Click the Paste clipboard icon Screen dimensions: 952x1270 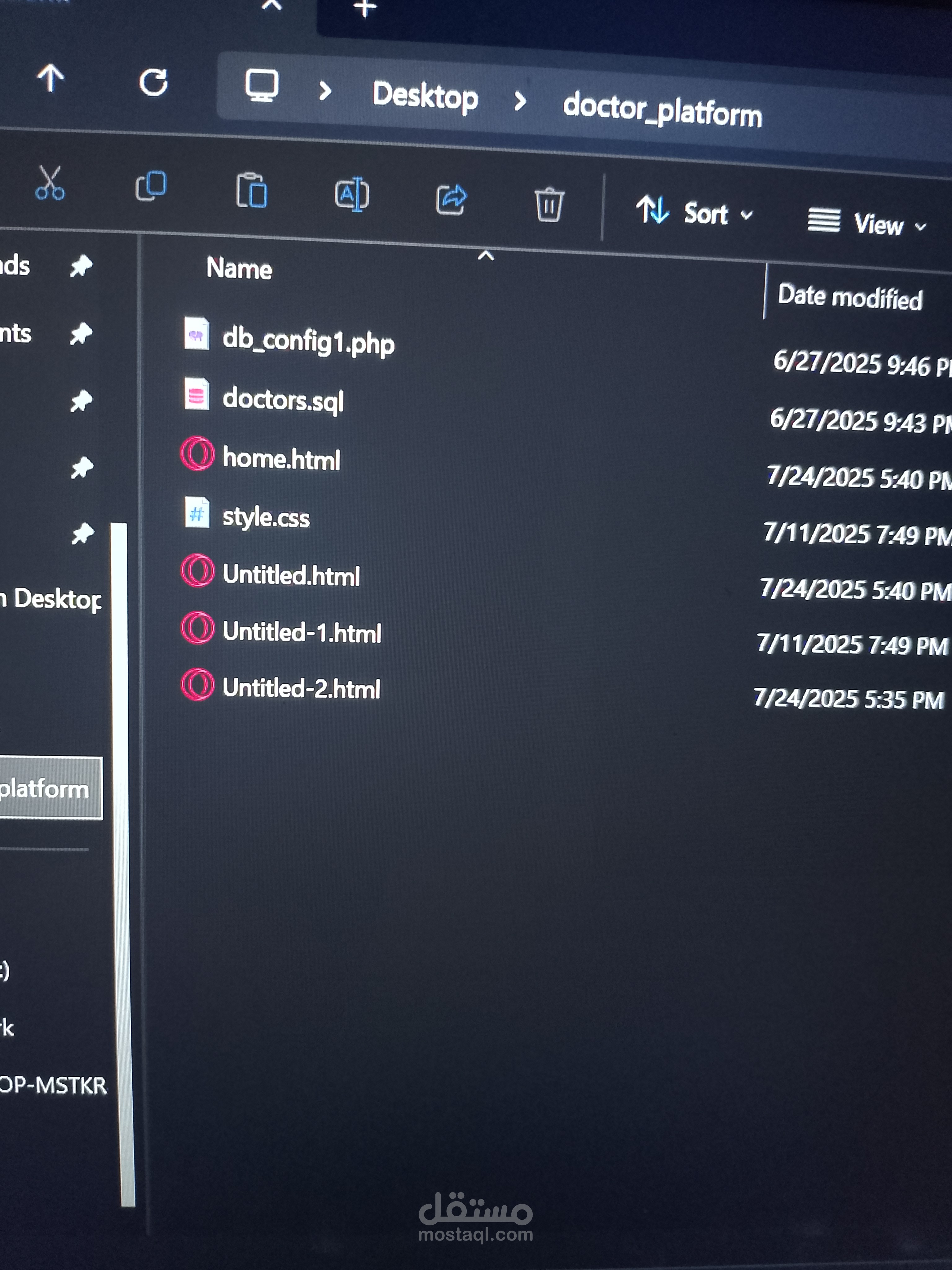click(251, 191)
